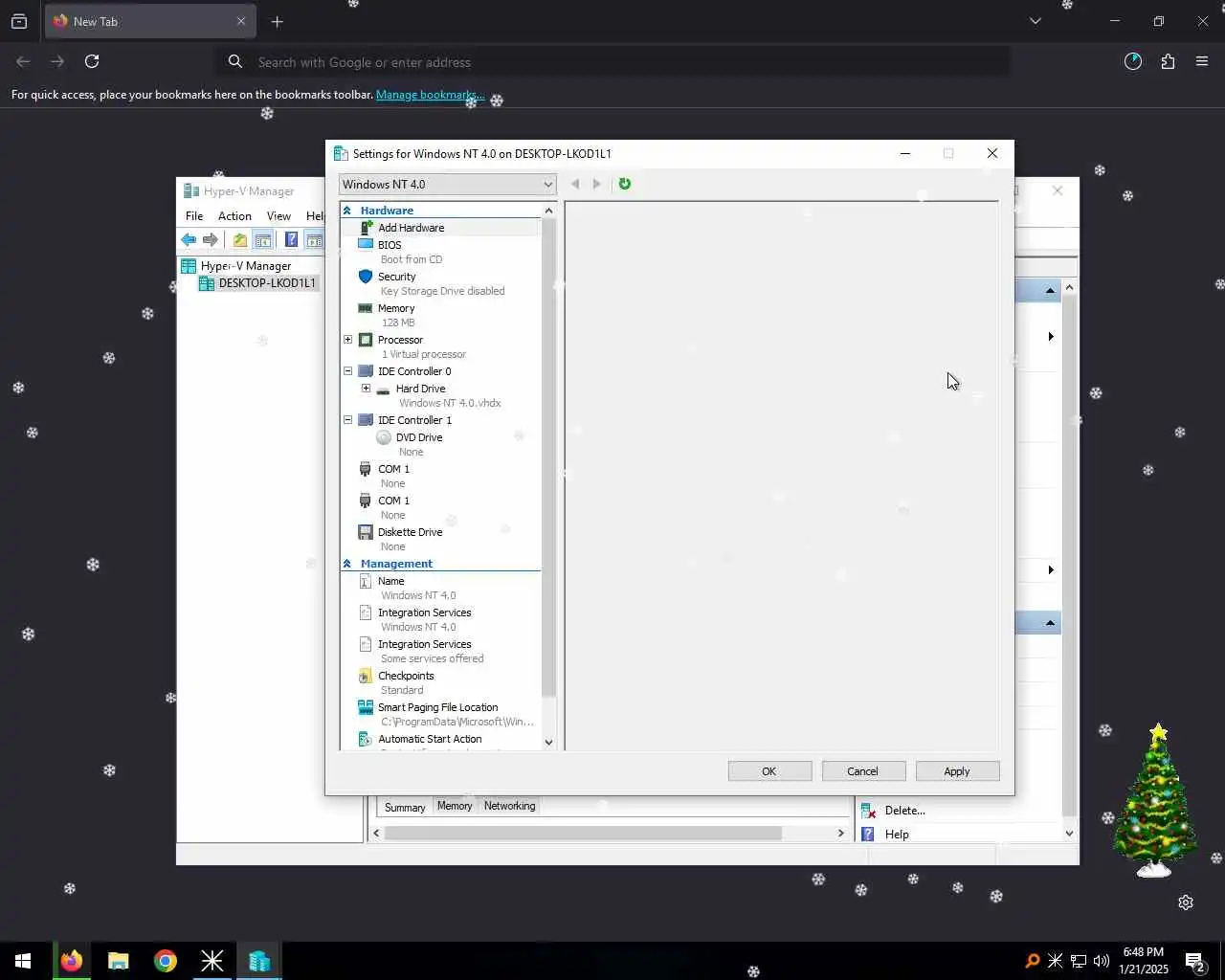Select the IDE Controller 0 icon
The height and width of the screenshot is (980, 1225).
(x=366, y=371)
